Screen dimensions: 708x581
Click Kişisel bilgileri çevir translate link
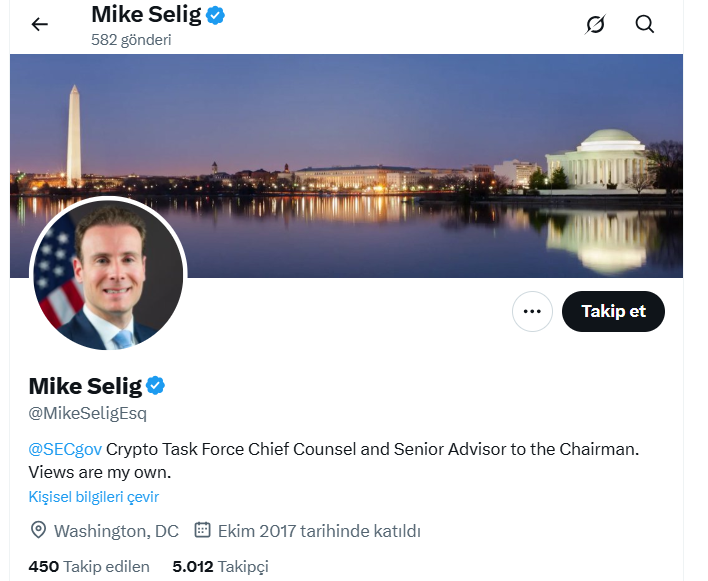pyautogui.click(x=93, y=497)
